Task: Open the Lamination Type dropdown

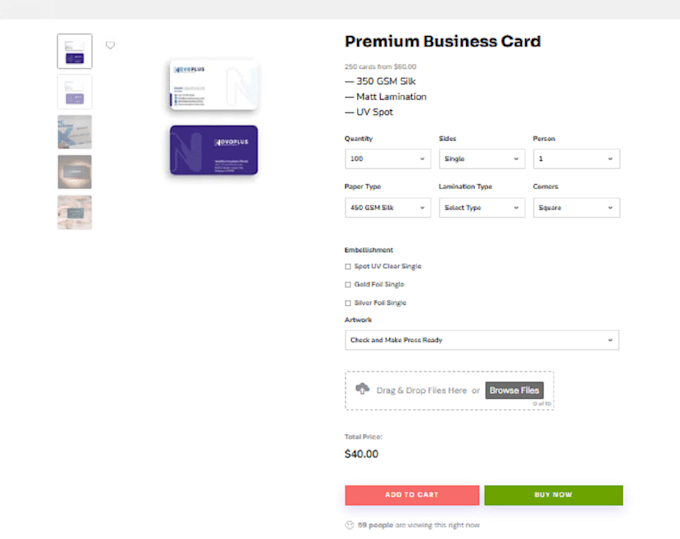Action: point(482,208)
